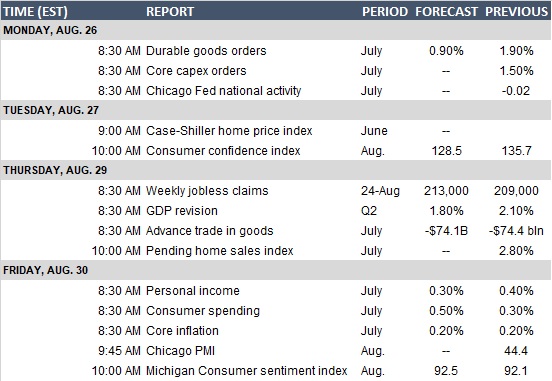Select the Thursday, Aug. 29 section row
Image resolution: width=552 pixels, height=381 pixels.
pyautogui.click(x=276, y=170)
